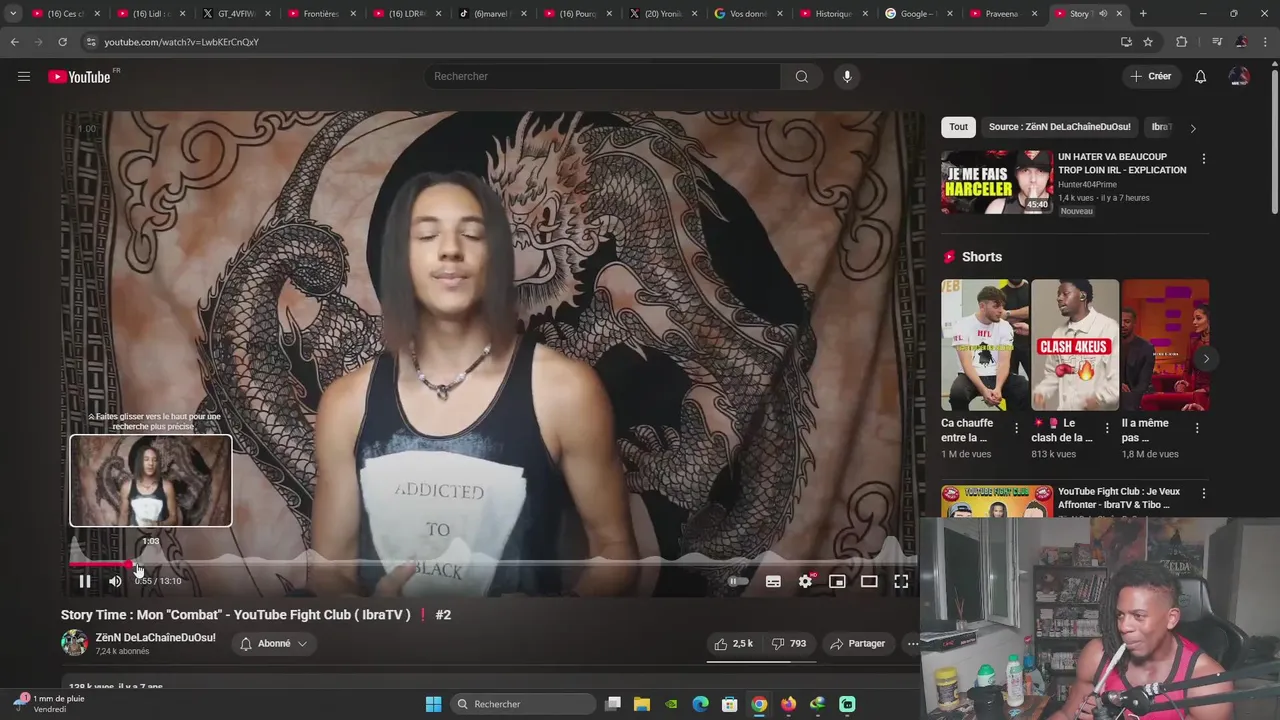Select the Tout filter chip
Viewport: 1280px width, 720px height.
[958, 127]
